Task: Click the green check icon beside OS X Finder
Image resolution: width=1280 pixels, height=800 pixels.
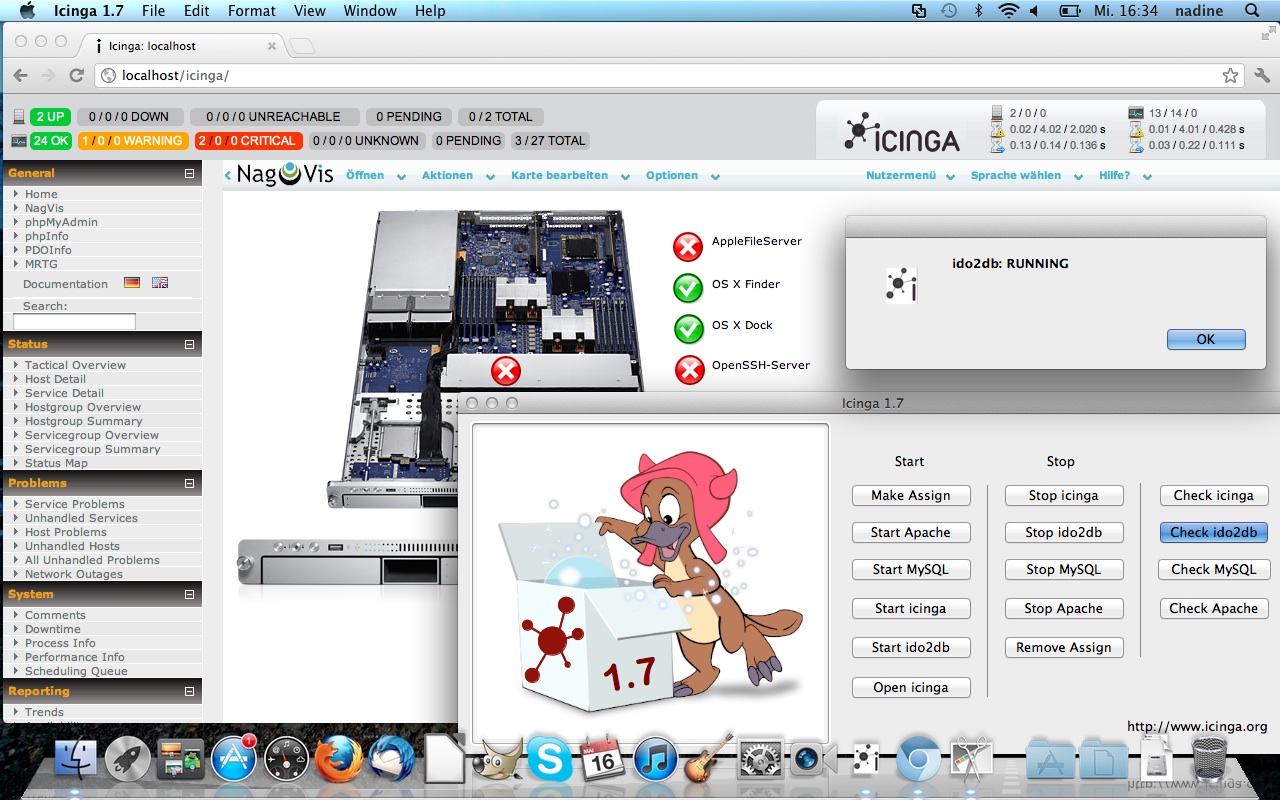Action: 688,288
